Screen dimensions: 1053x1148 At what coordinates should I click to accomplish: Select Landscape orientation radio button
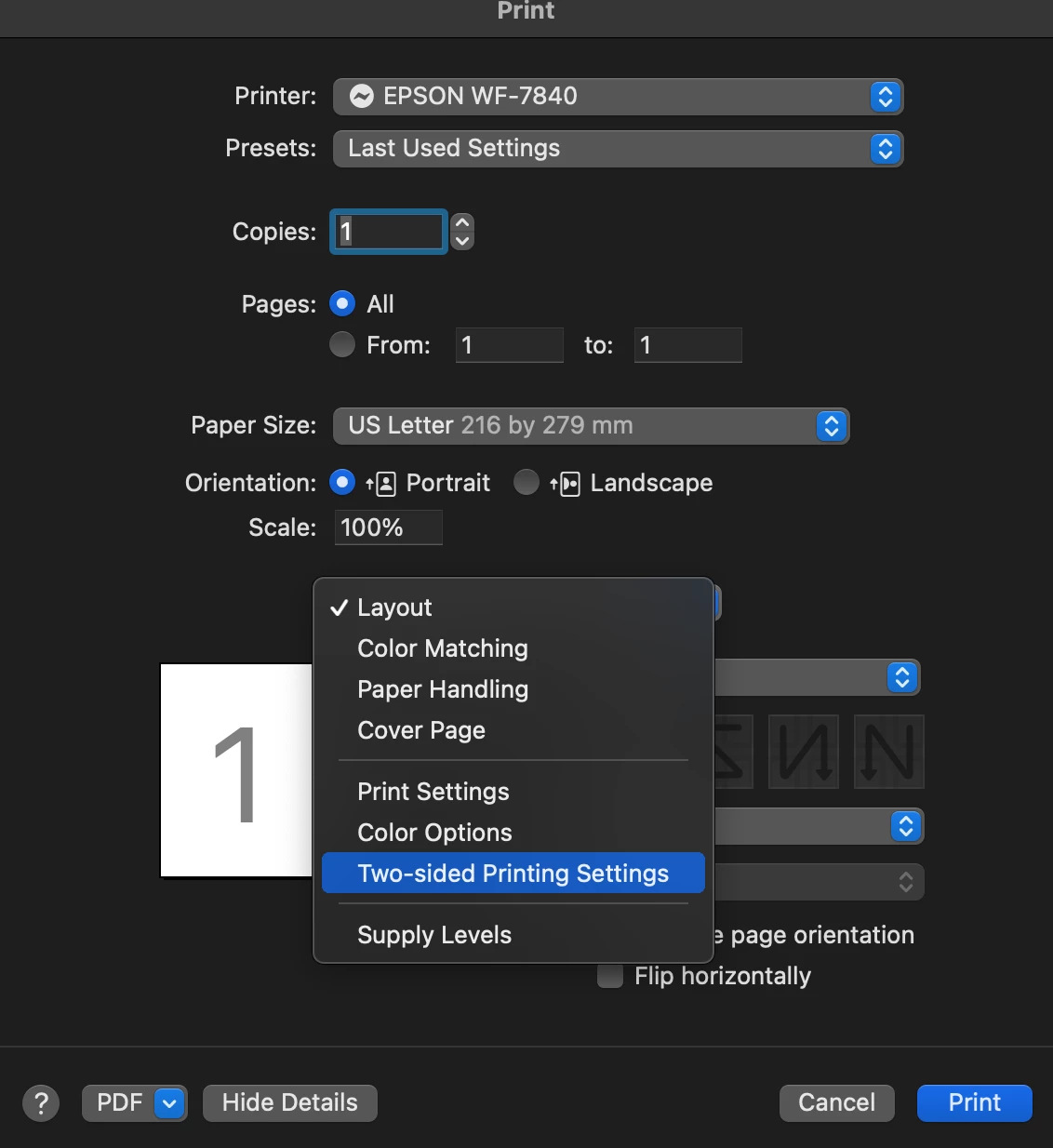(x=526, y=482)
